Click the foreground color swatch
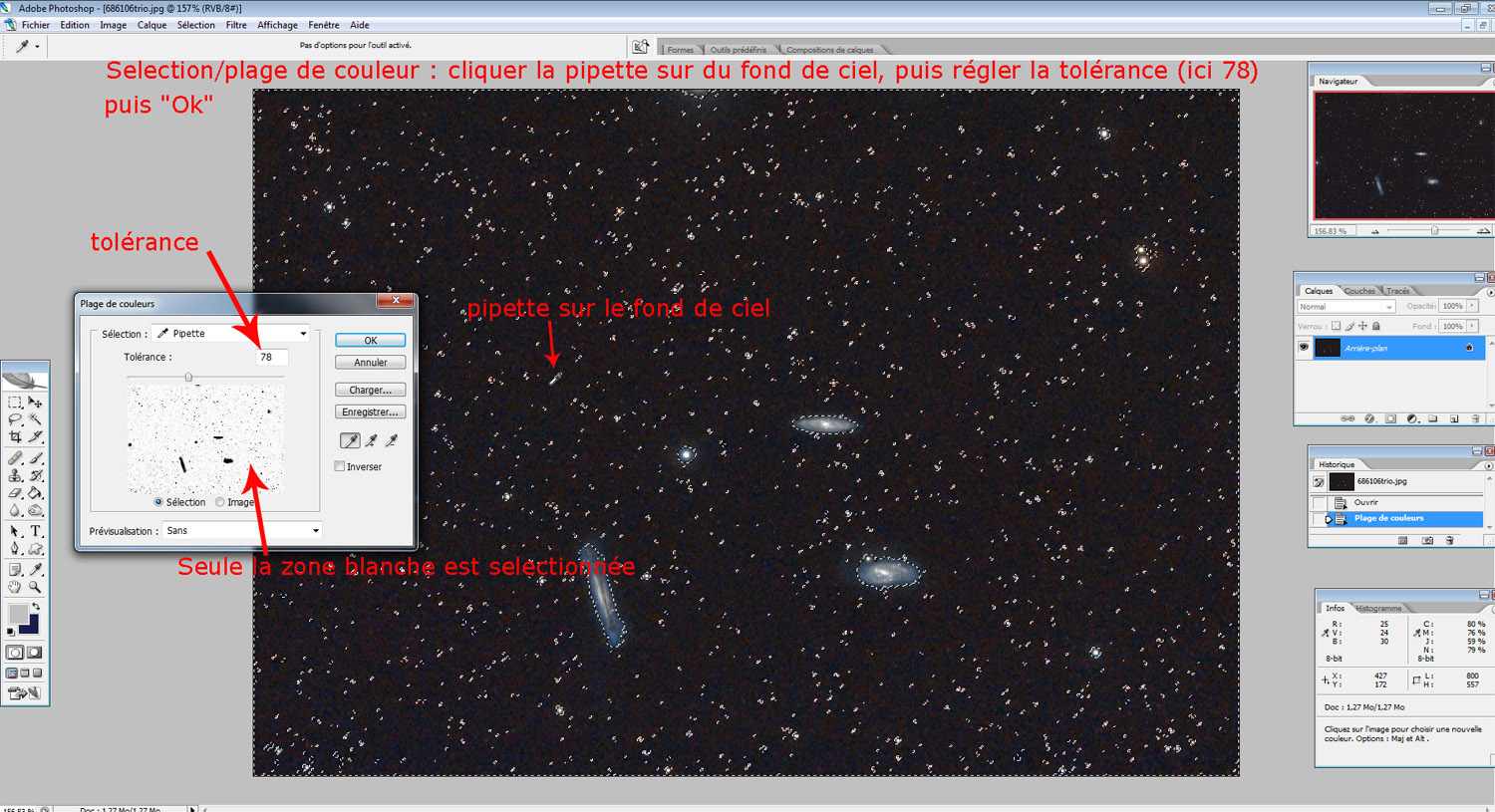Image resolution: width=1495 pixels, height=812 pixels. pyautogui.click(x=18, y=614)
